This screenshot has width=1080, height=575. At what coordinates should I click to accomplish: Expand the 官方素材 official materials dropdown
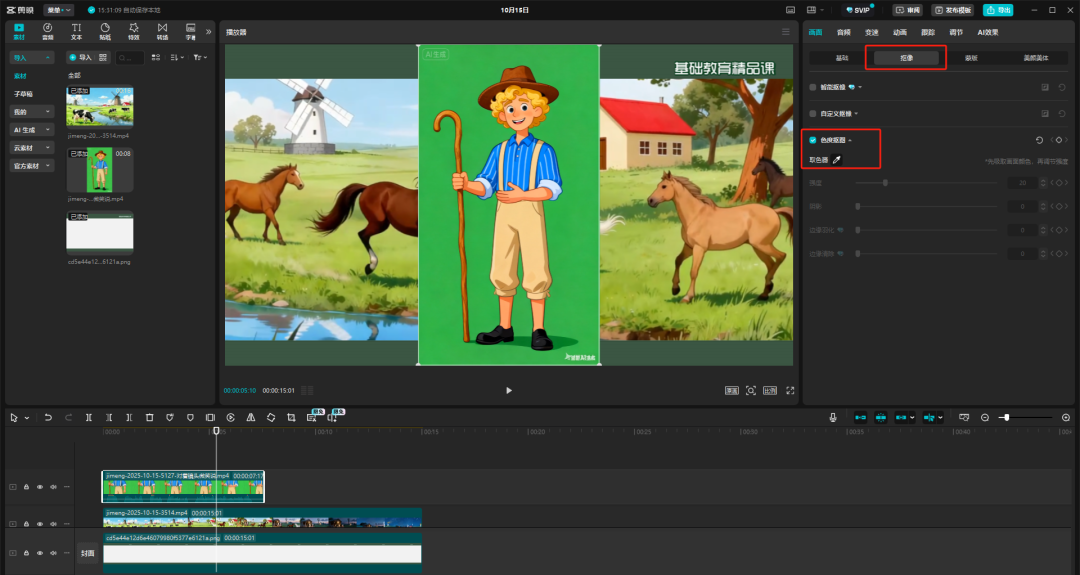32,166
